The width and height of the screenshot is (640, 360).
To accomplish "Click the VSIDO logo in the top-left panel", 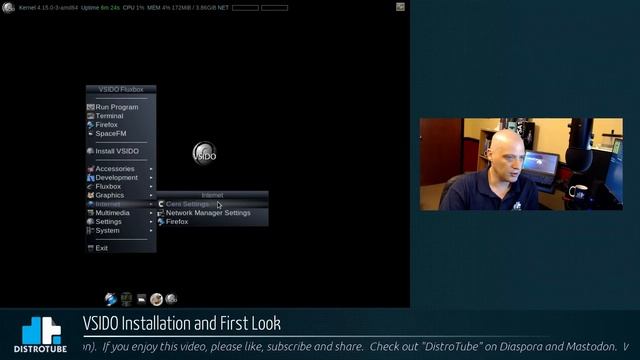I will pos(8,7).
